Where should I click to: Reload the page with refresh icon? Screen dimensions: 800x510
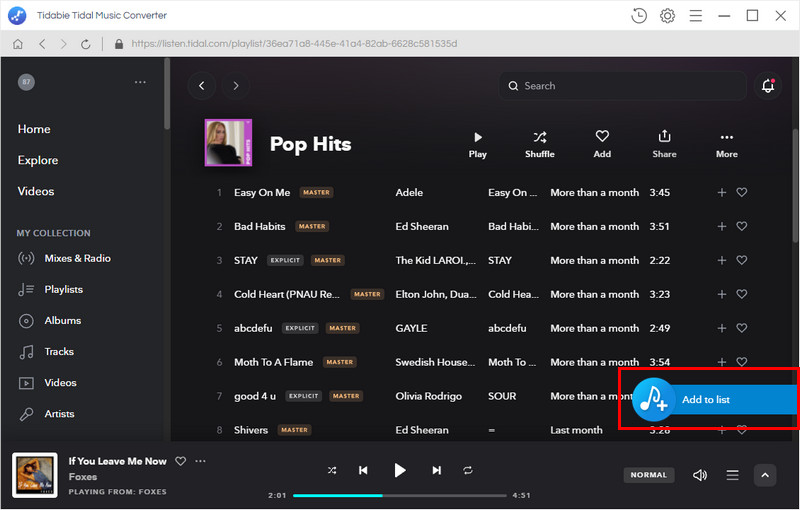tap(86, 44)
